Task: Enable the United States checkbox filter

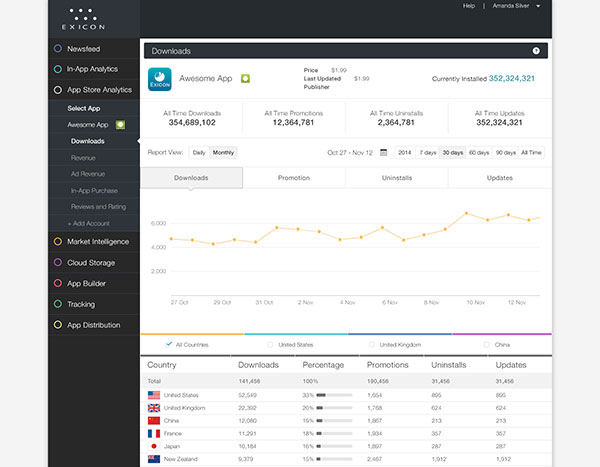Action: point(271,344)
